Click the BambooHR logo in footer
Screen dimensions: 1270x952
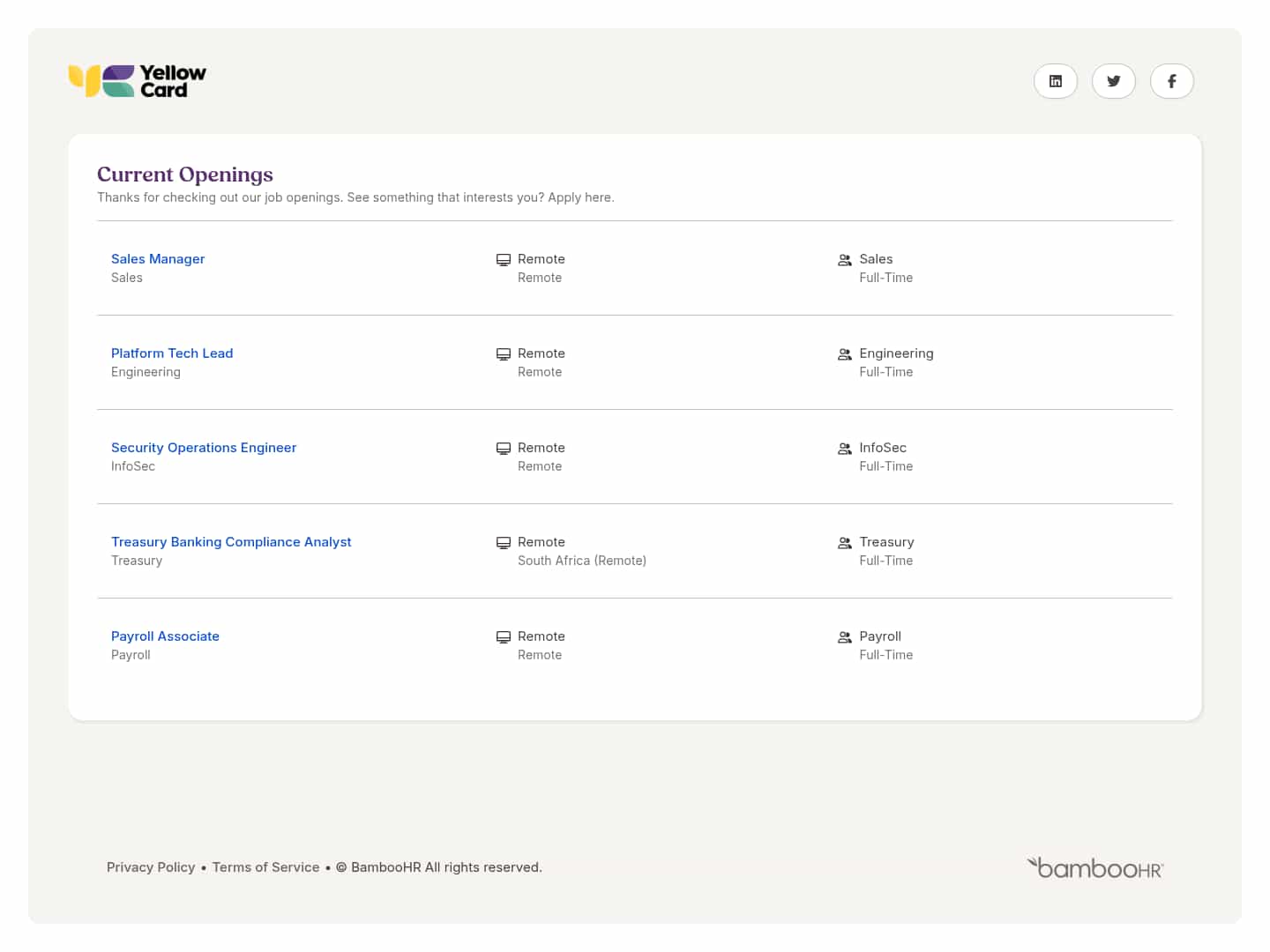click(1095, 868)
